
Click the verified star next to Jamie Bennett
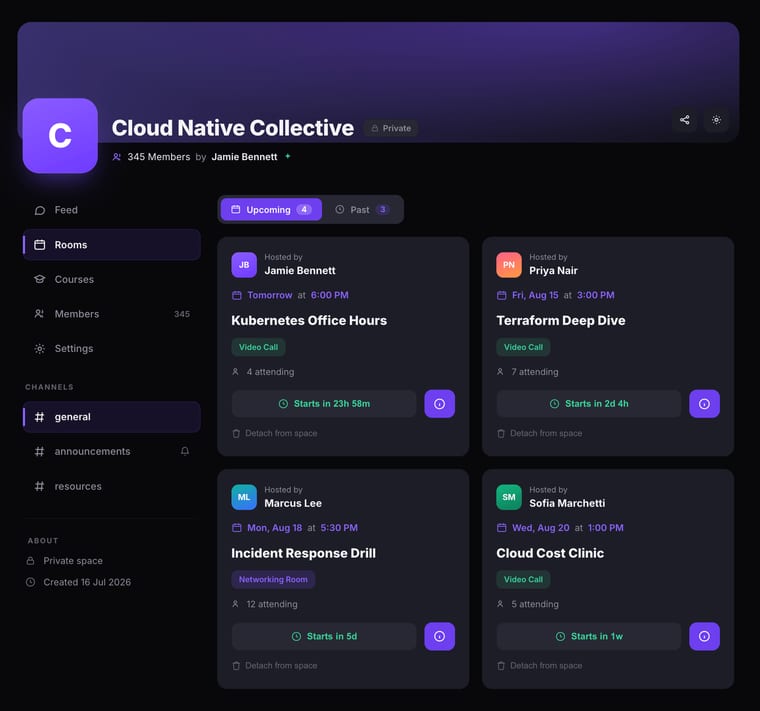288,156
